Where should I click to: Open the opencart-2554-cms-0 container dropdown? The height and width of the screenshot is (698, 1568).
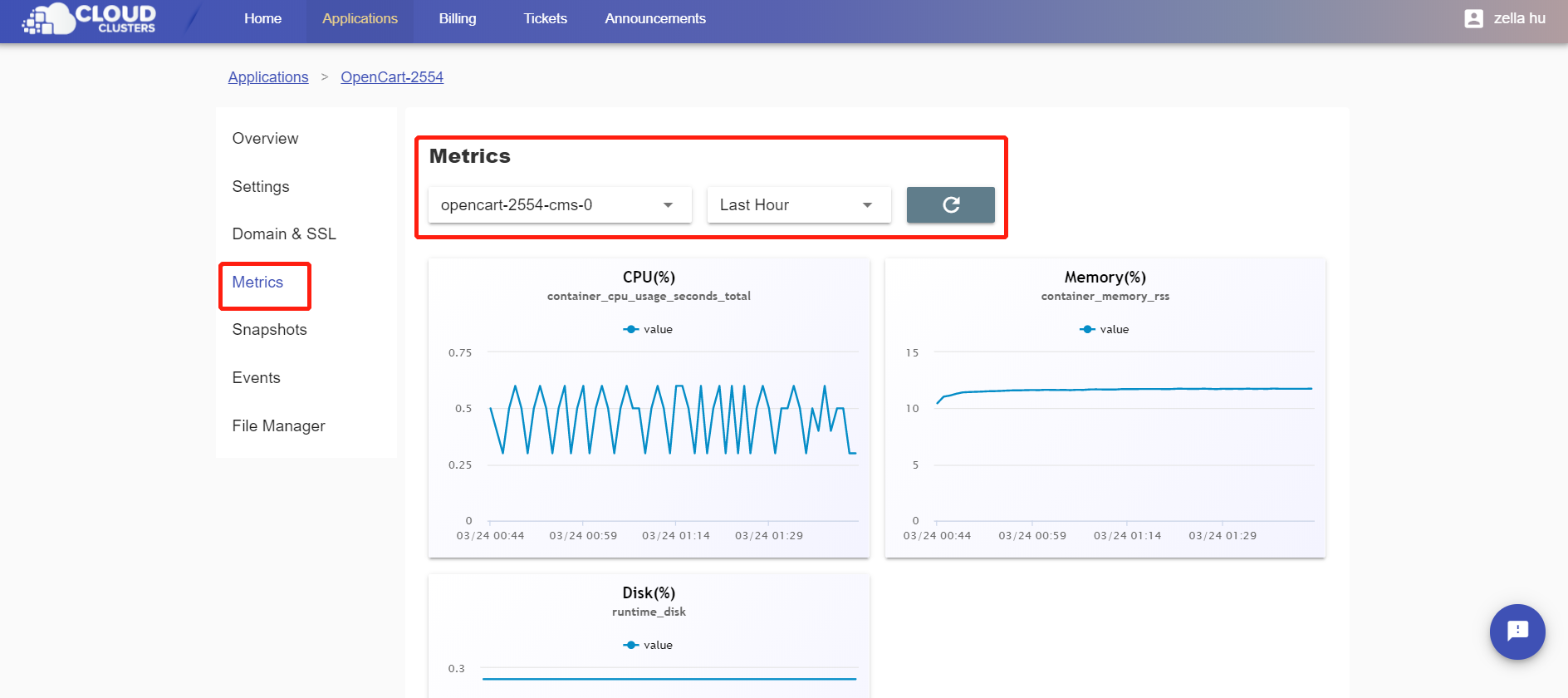coord(560,204)
